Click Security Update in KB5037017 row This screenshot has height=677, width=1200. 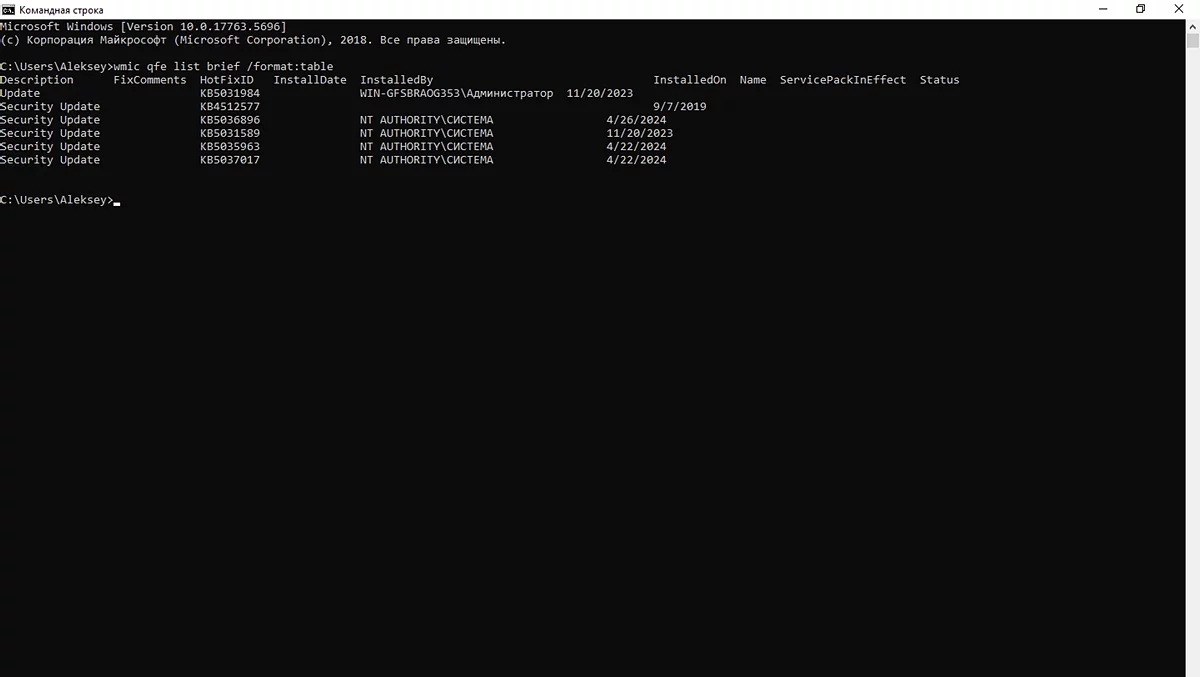click(50, 160)
